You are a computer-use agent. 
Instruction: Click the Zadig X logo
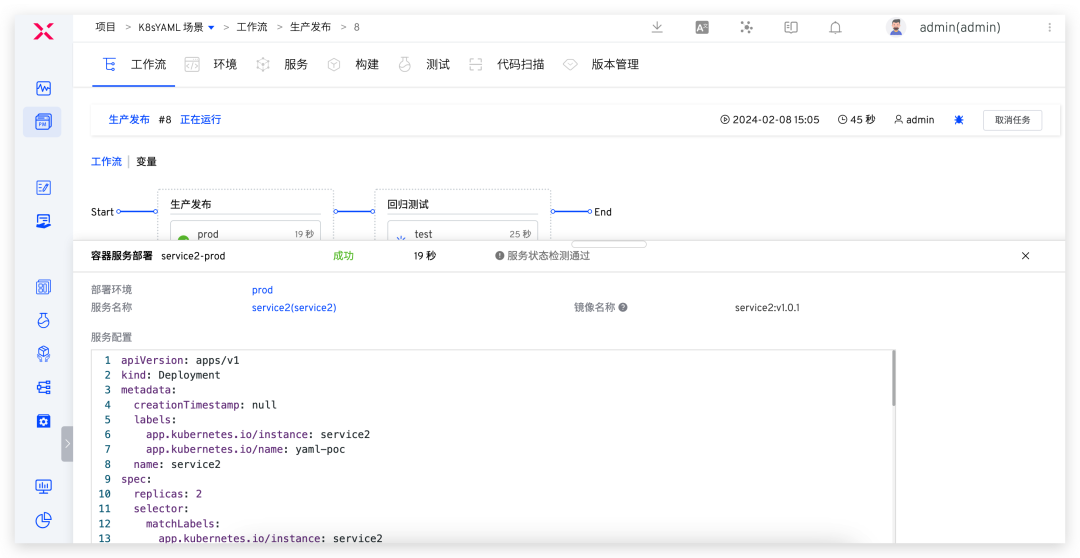43,30
